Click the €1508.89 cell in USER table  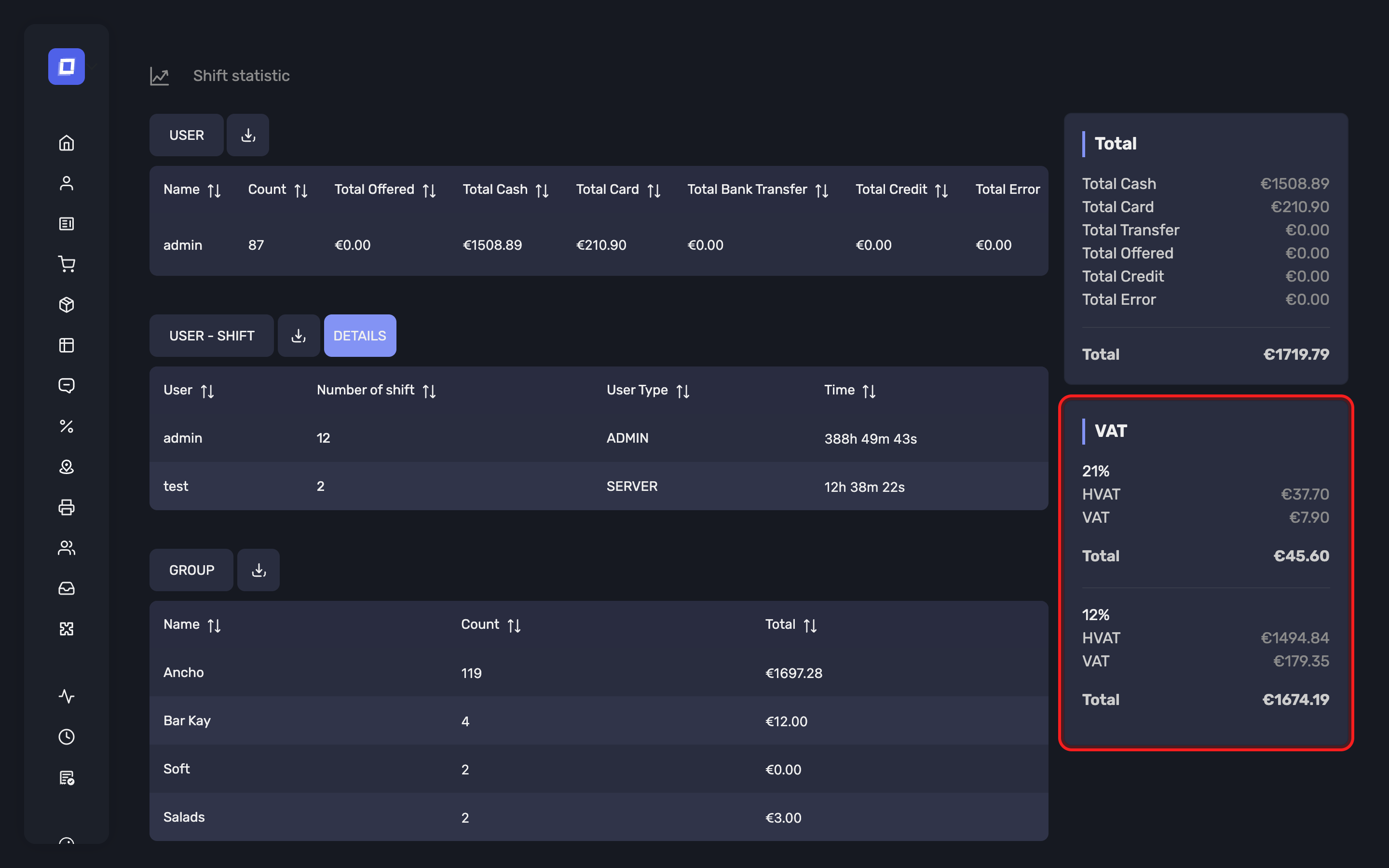(x=492, y=245)
